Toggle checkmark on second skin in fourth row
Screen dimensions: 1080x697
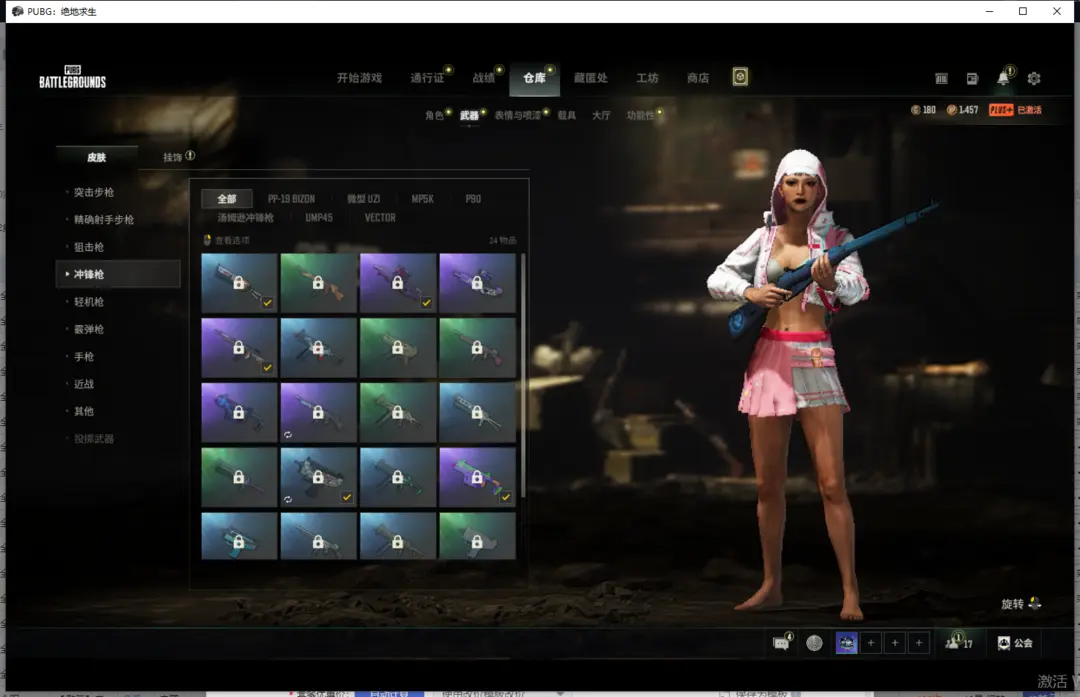pyautogui.click(x=346, y=497)
